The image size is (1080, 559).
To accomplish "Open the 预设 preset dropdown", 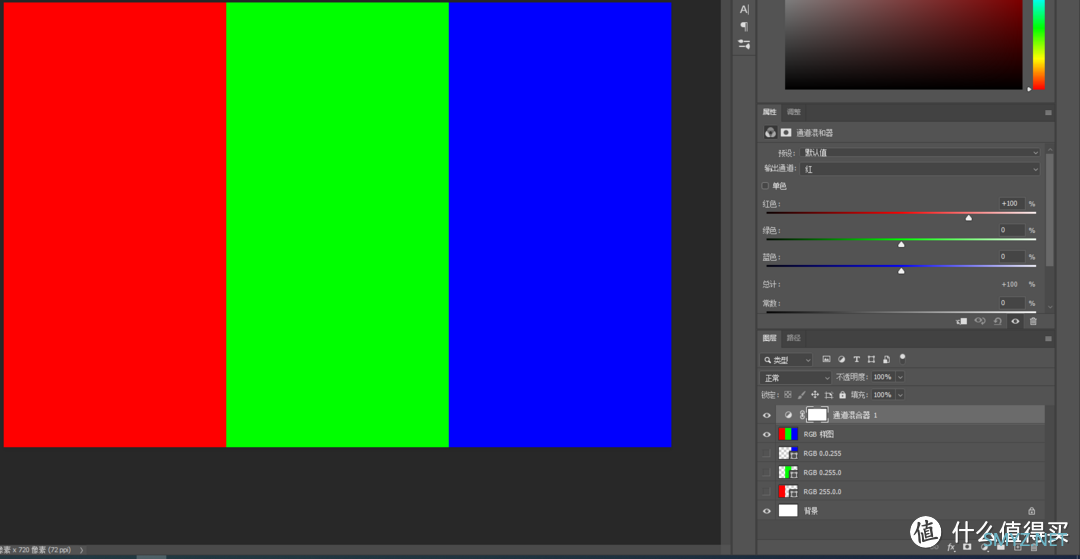I will 921,152.
